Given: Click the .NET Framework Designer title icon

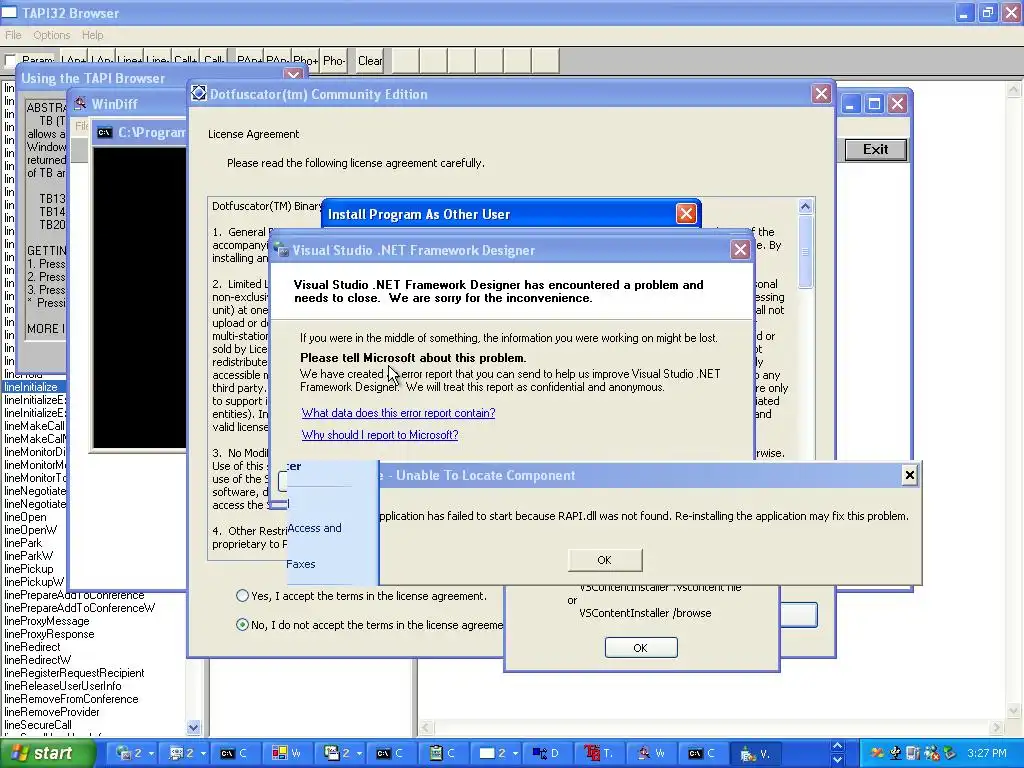Looking at the screenshot, I should pos(281,250).
